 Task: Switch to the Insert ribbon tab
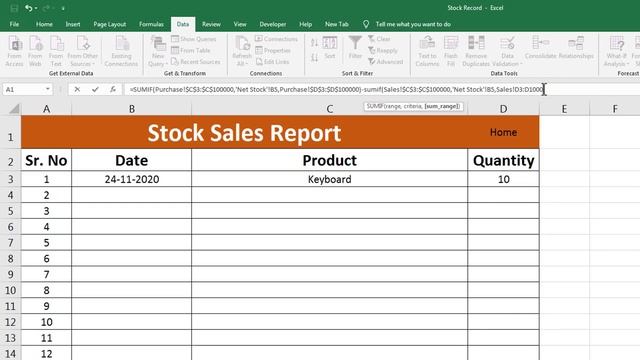tap(73, 24)
